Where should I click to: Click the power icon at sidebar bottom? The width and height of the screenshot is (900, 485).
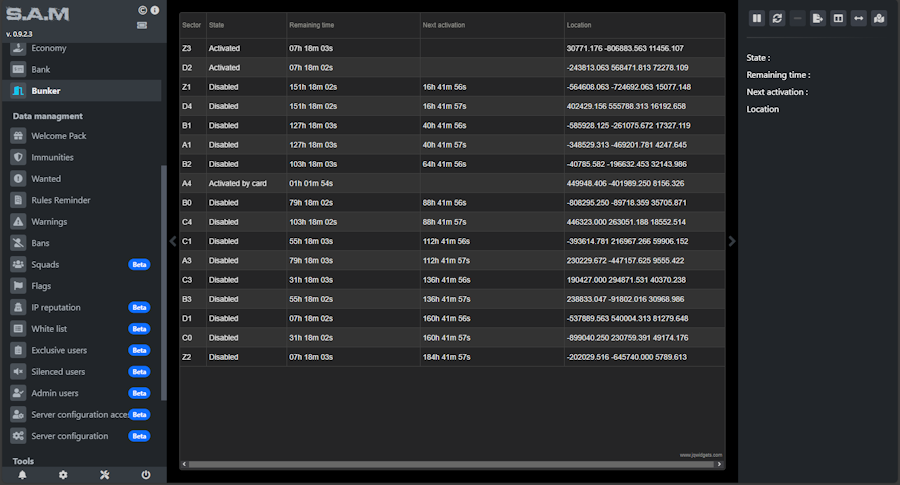tap(146, 475)
